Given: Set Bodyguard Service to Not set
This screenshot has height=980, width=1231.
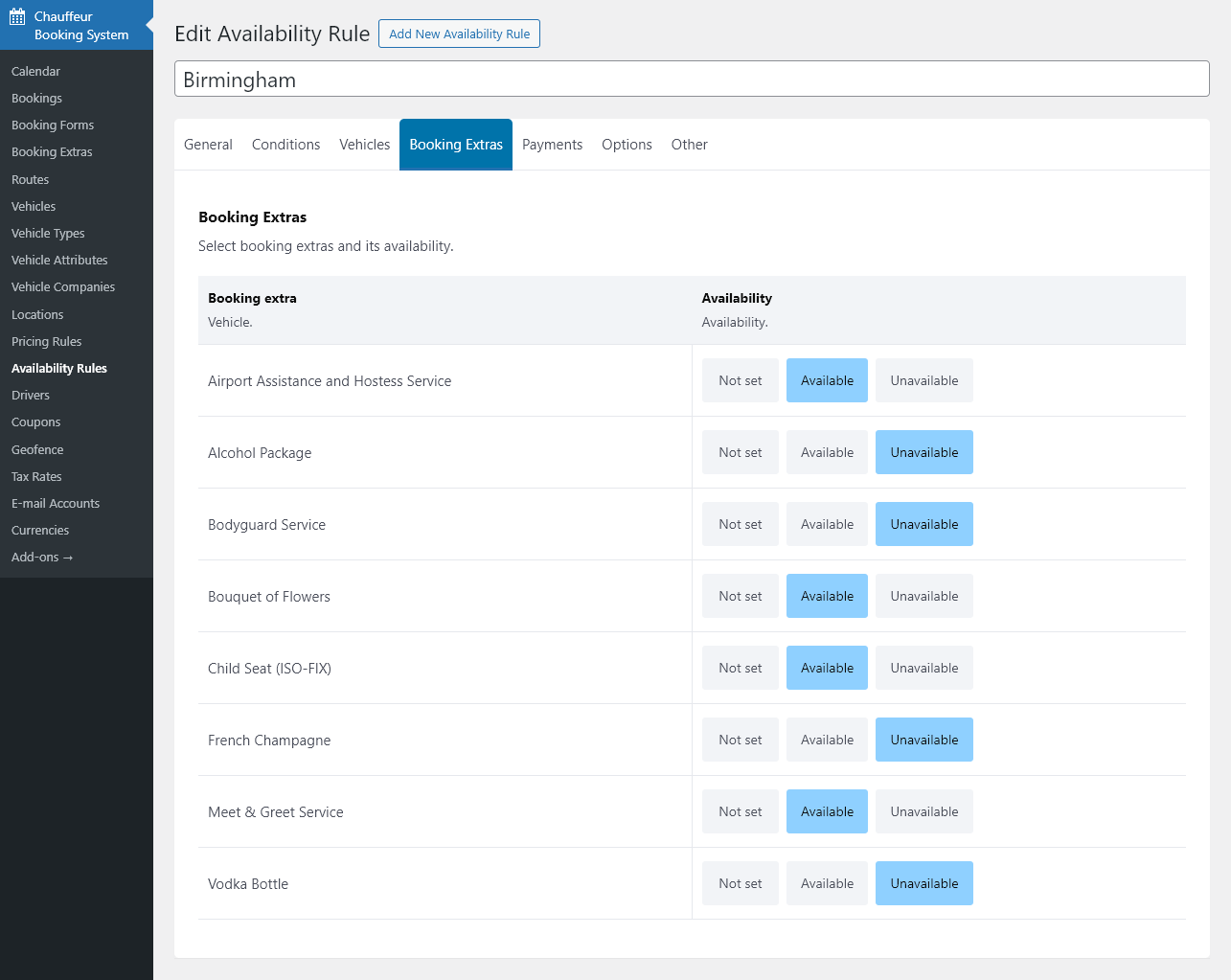Looking at the screenshot, I should coord(740,524).
